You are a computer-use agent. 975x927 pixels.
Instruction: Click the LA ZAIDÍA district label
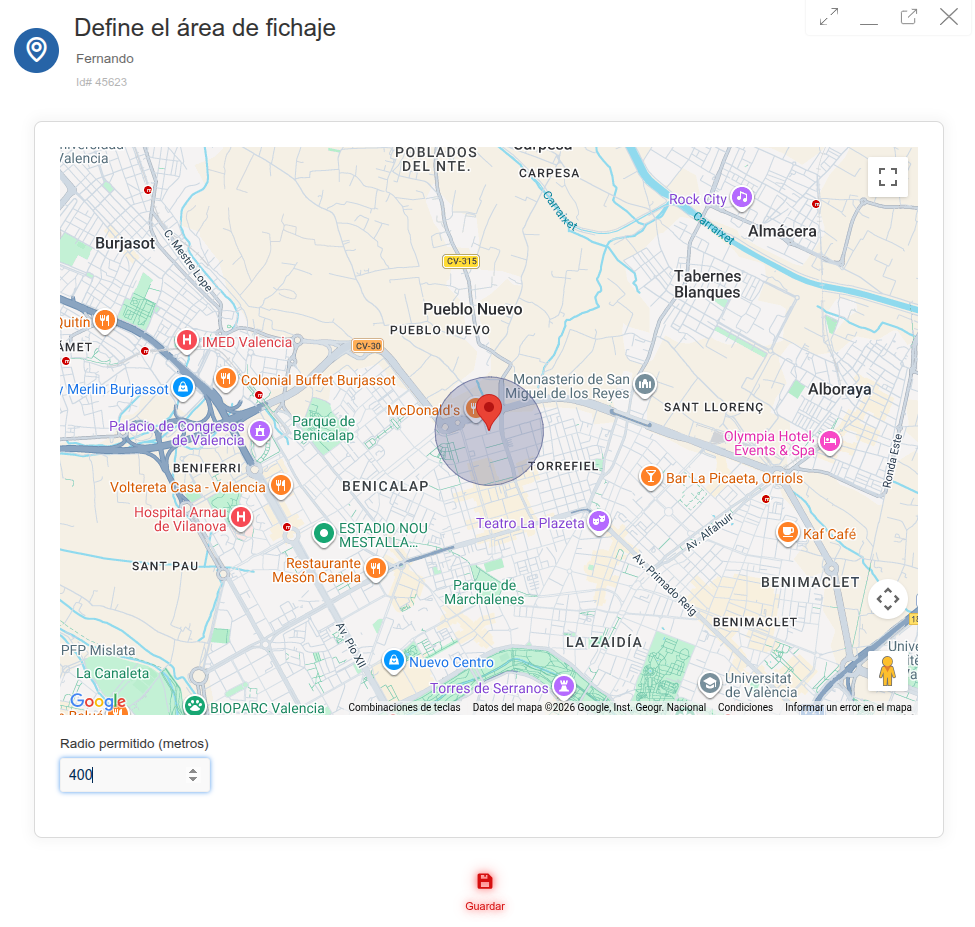click(604, 642)
